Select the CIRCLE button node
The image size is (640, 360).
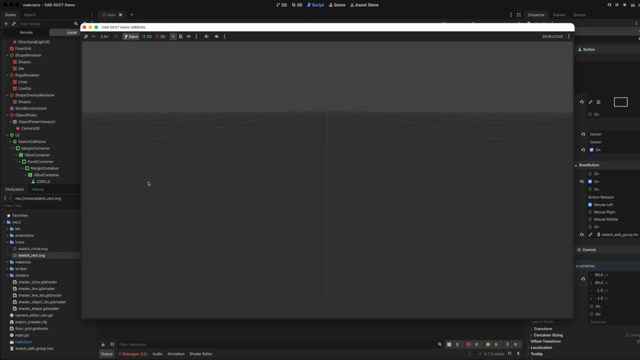[x=43, y=182]
